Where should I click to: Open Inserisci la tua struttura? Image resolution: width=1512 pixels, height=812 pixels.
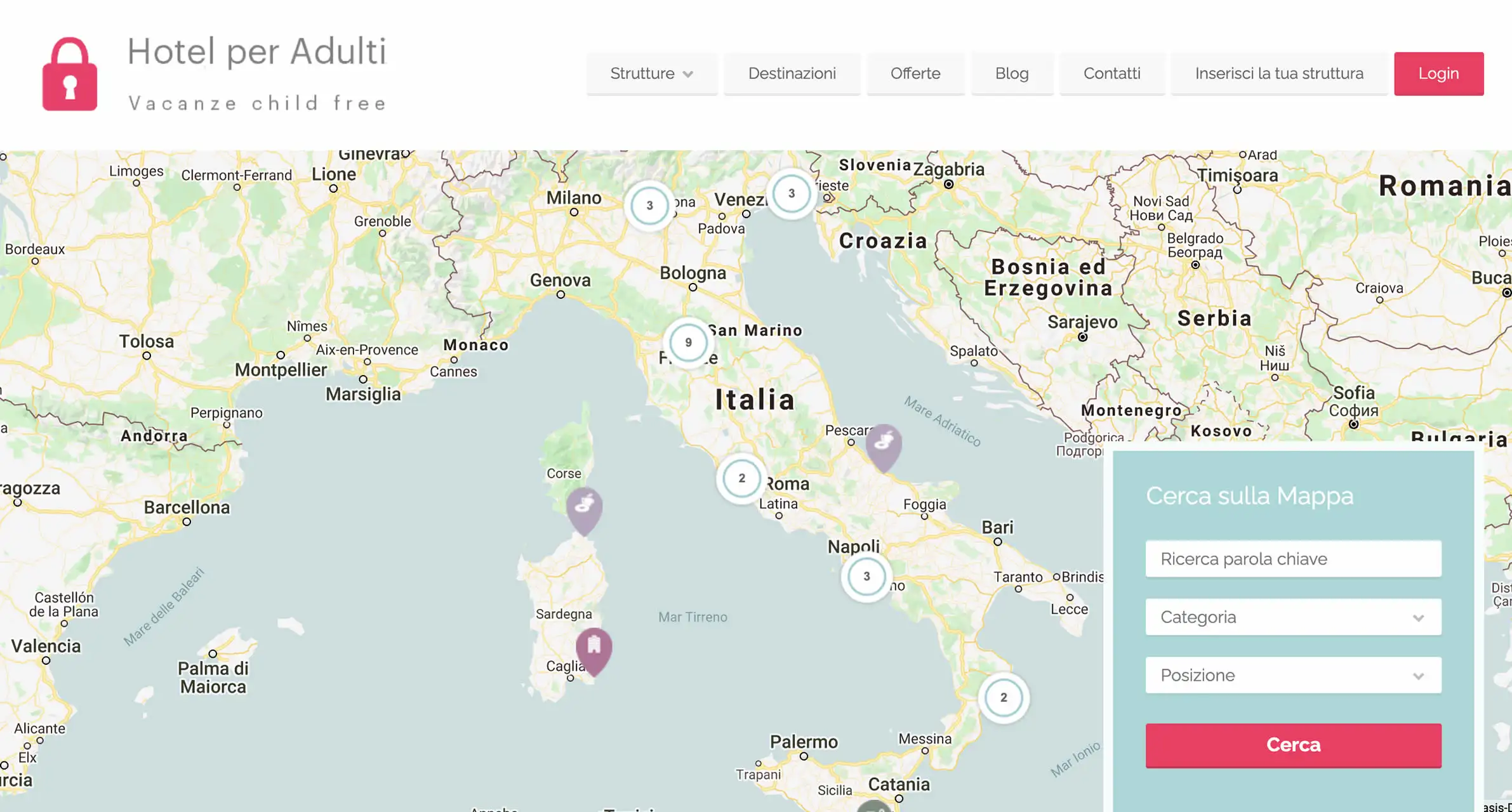pos(1279,74)
